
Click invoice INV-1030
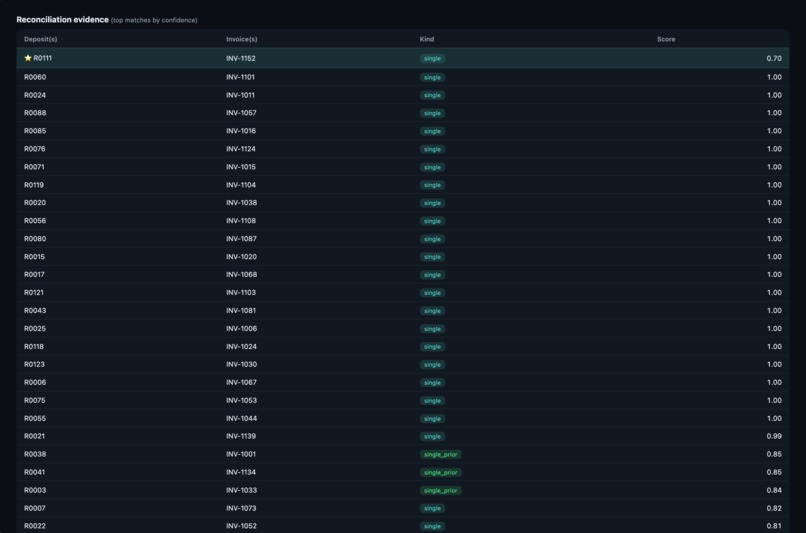click(241, 364)
